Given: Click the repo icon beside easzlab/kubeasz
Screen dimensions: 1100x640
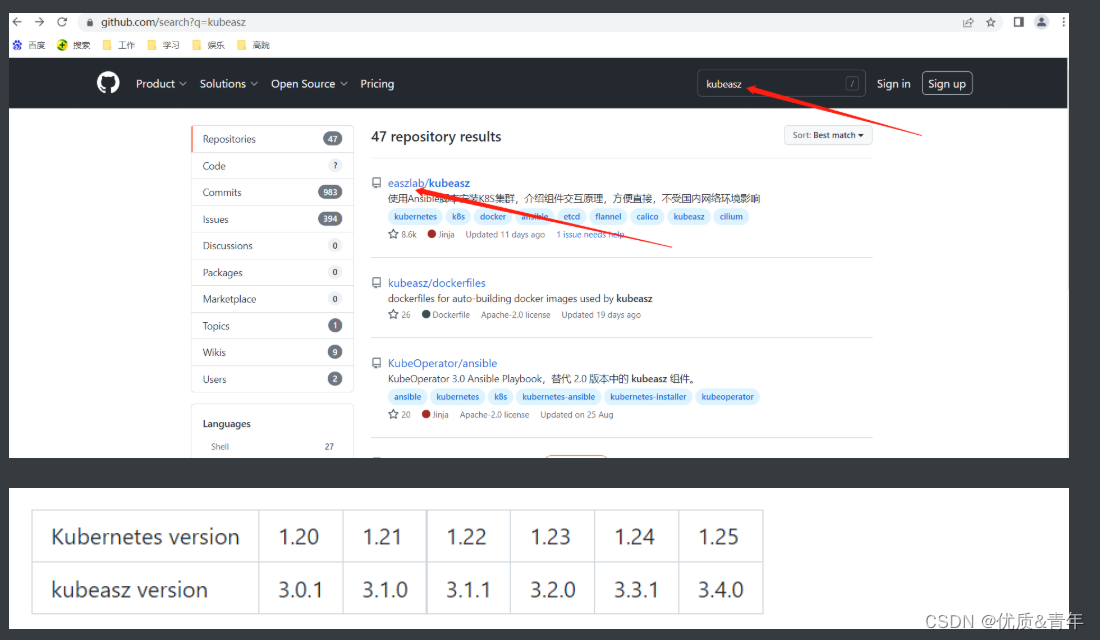Looking at the screenshot, I should [x=377, y=183].
